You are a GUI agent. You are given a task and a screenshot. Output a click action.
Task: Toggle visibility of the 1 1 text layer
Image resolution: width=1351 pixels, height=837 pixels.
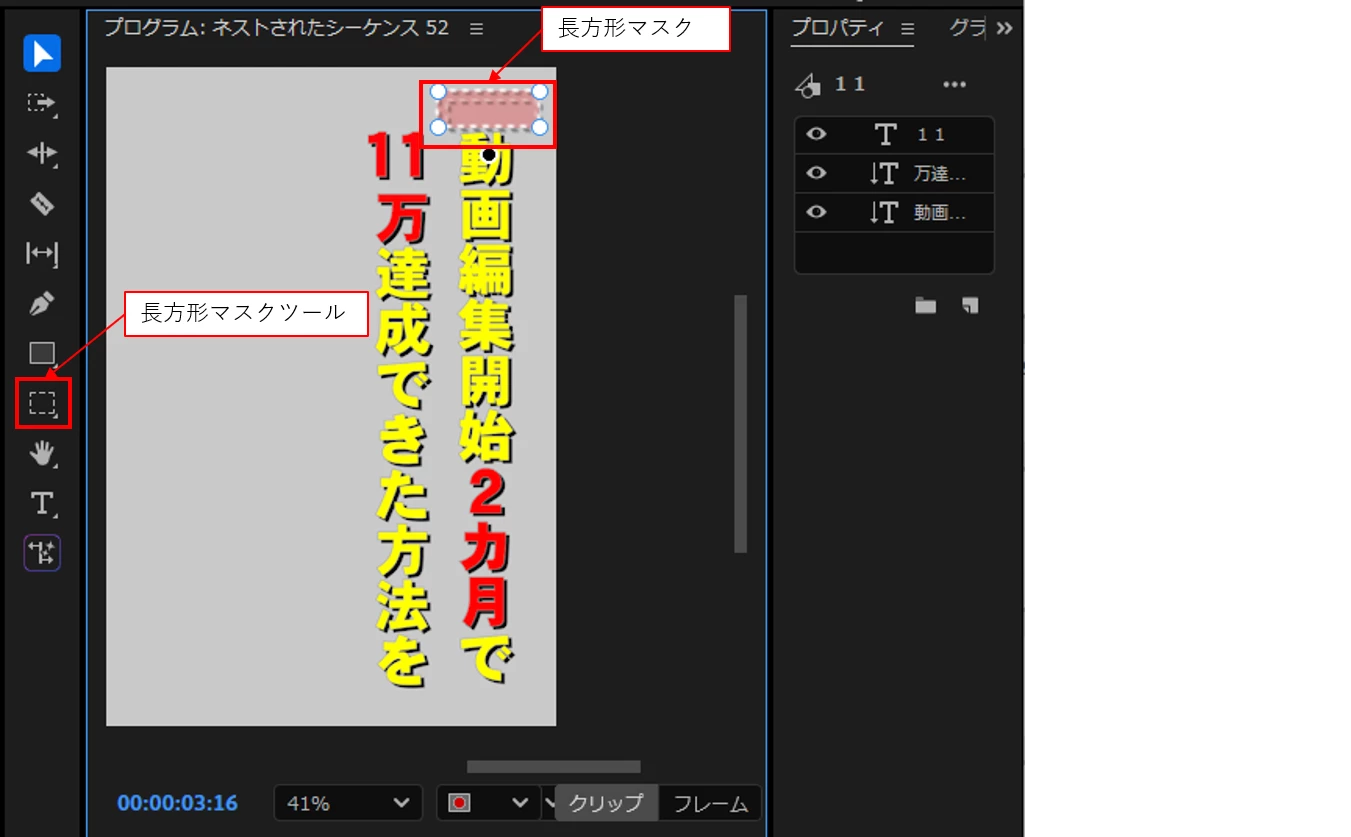click(817, 134)
